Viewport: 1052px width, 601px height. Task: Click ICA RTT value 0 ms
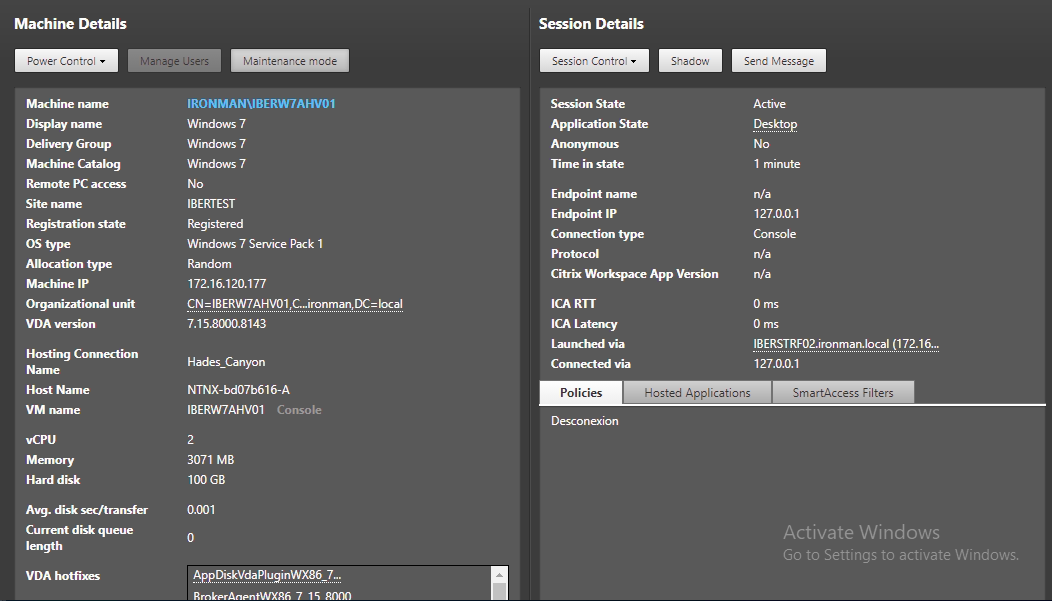coord(766,304)
